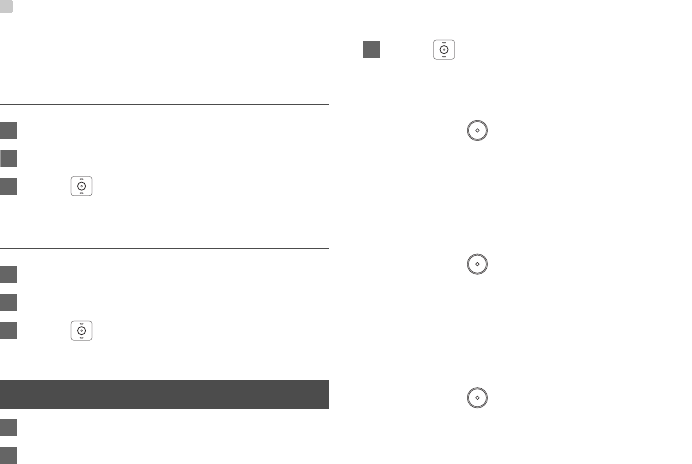
Task: Click the upper horizontal divider line
Action: pos(164,105)
